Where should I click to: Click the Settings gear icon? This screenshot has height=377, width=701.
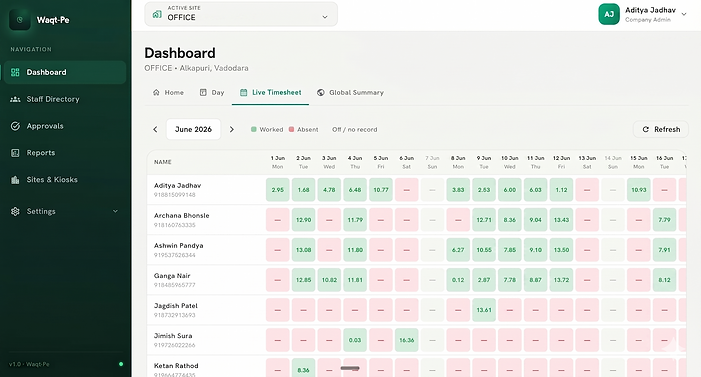tap(15, 211)
